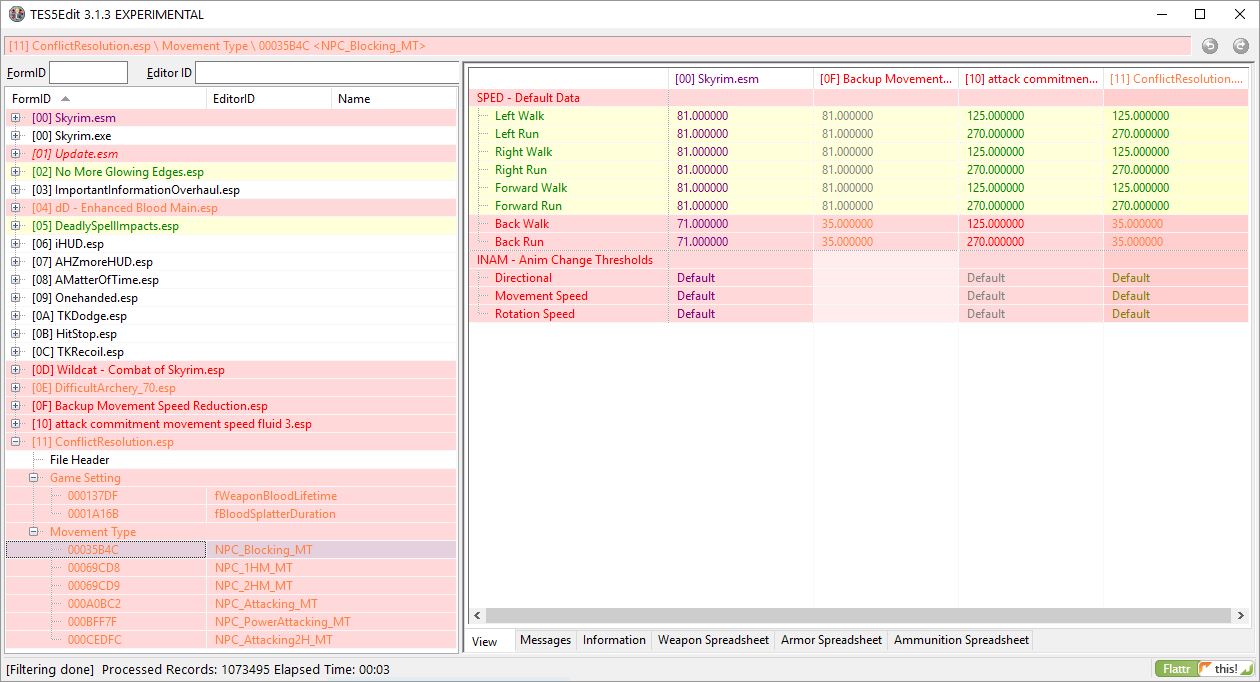The height and width of the screenshot is (682, 1260).
Task: Collapse the Game Setting group
Action: click(33, 478)
